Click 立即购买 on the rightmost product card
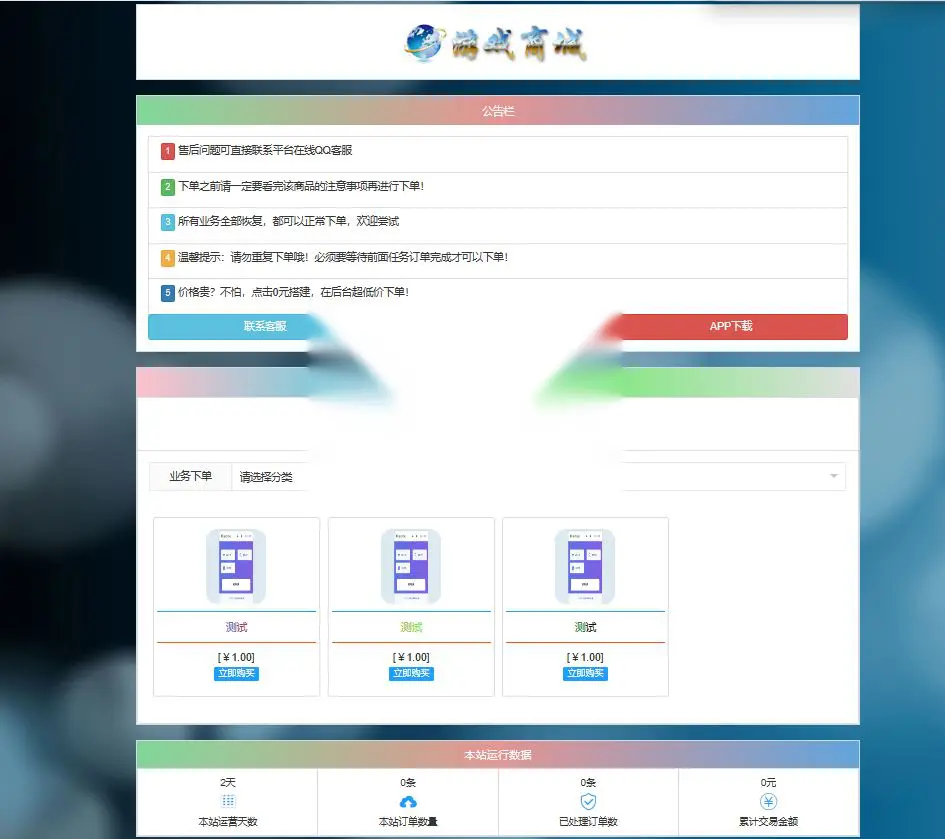The width and height of the screenshot is (945, 839). click(x=585, y=673)
